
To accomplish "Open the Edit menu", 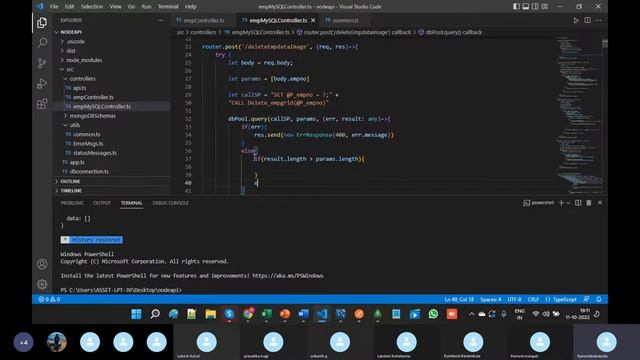I will (69, 7).
